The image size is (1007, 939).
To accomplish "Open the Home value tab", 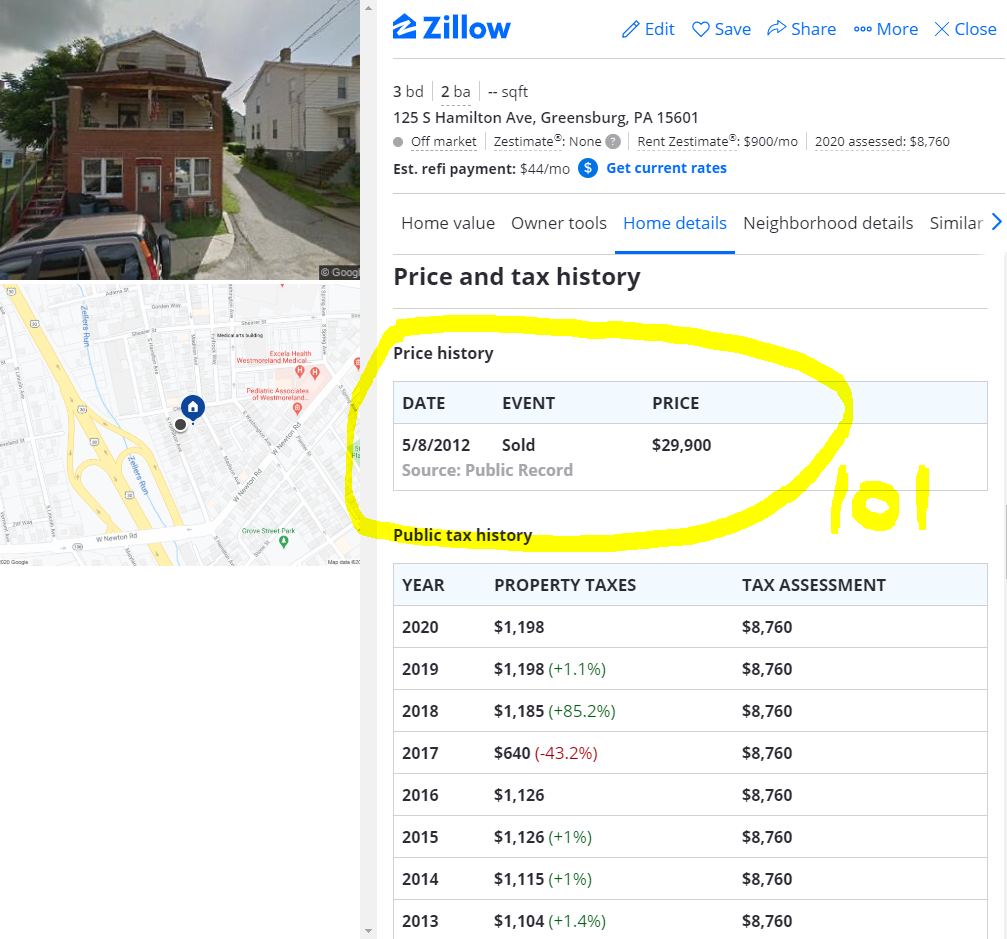I will click(x=448, y=223).
